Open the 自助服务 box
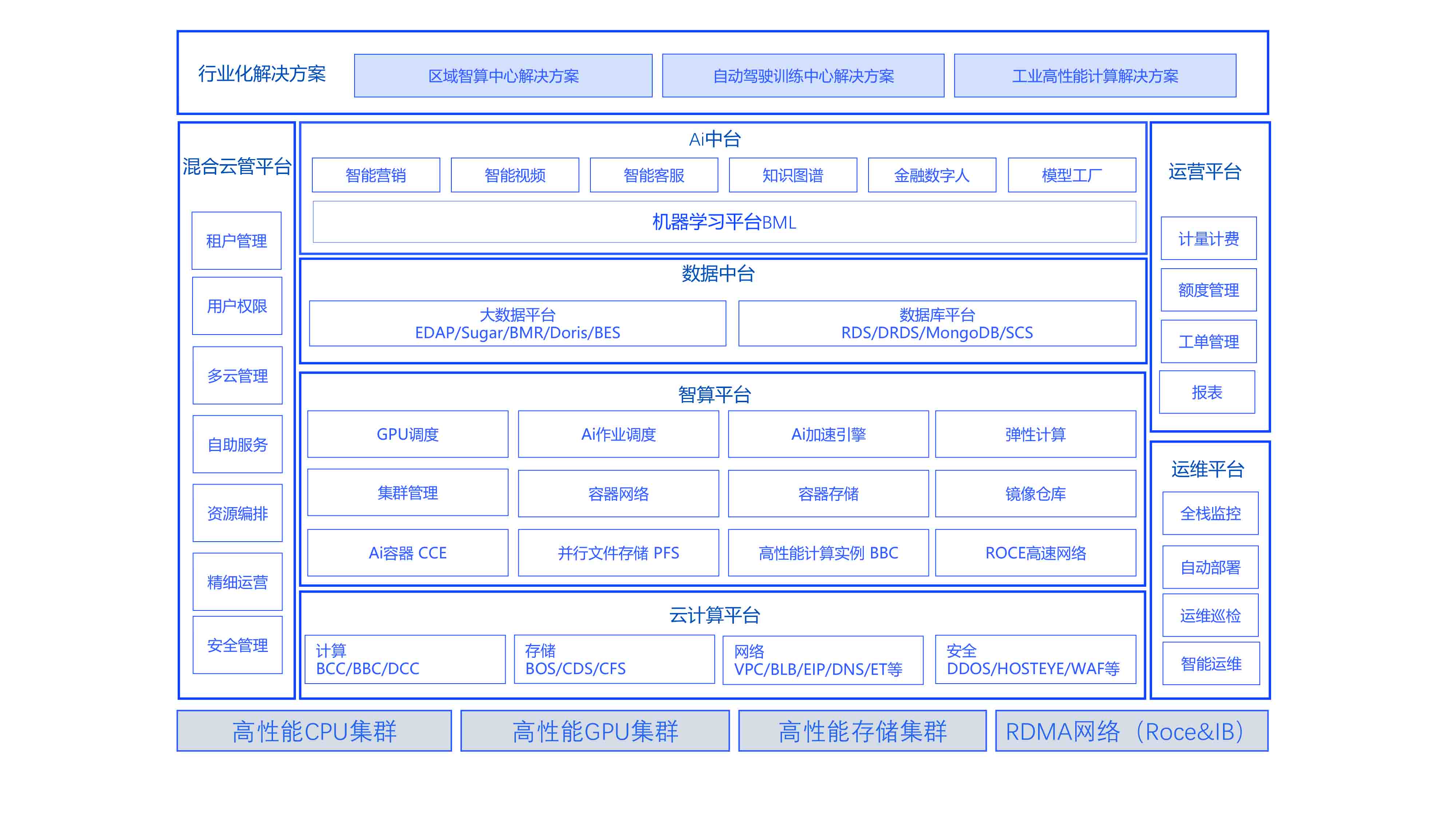Screen dimensions: 1456x819 (237, 444)
